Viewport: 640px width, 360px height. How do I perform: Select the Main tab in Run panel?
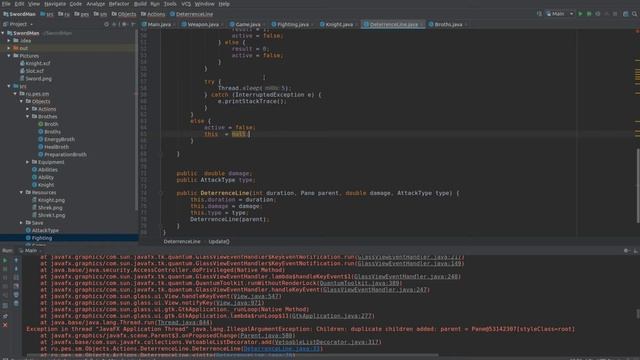(31, 251)
